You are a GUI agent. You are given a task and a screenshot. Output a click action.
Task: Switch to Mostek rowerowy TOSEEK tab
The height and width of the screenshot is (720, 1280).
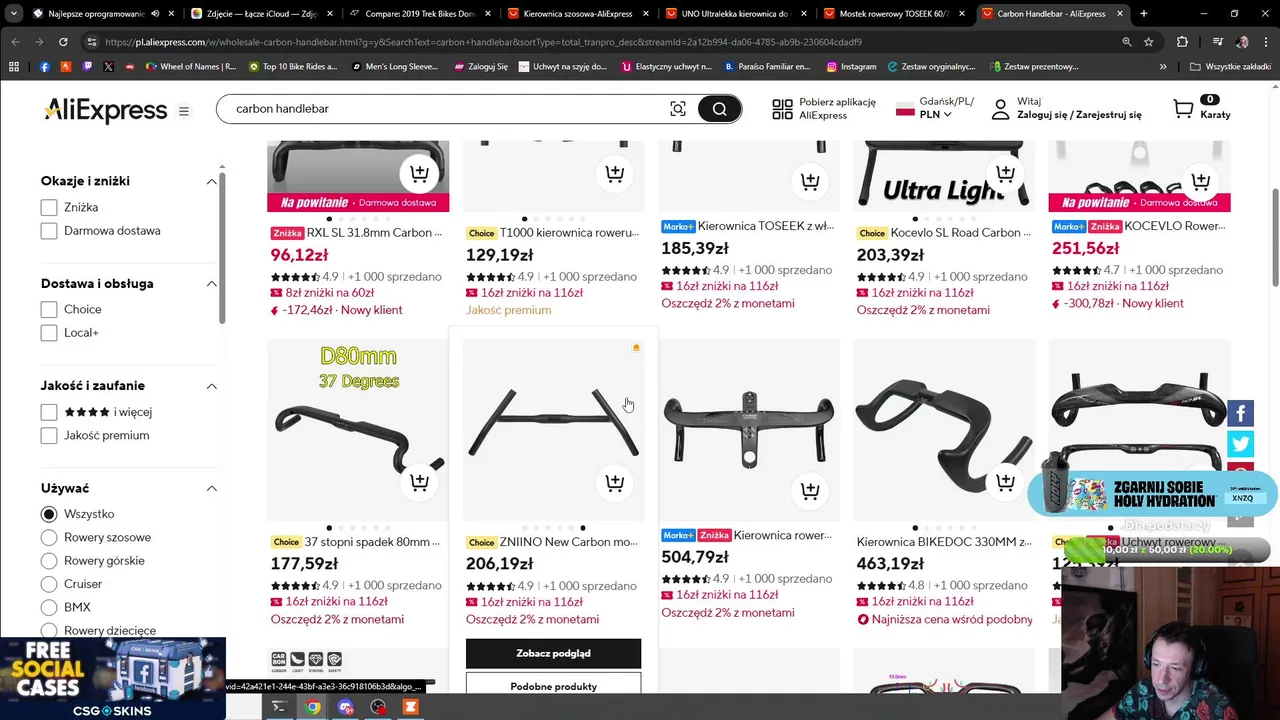click(895, 14)
